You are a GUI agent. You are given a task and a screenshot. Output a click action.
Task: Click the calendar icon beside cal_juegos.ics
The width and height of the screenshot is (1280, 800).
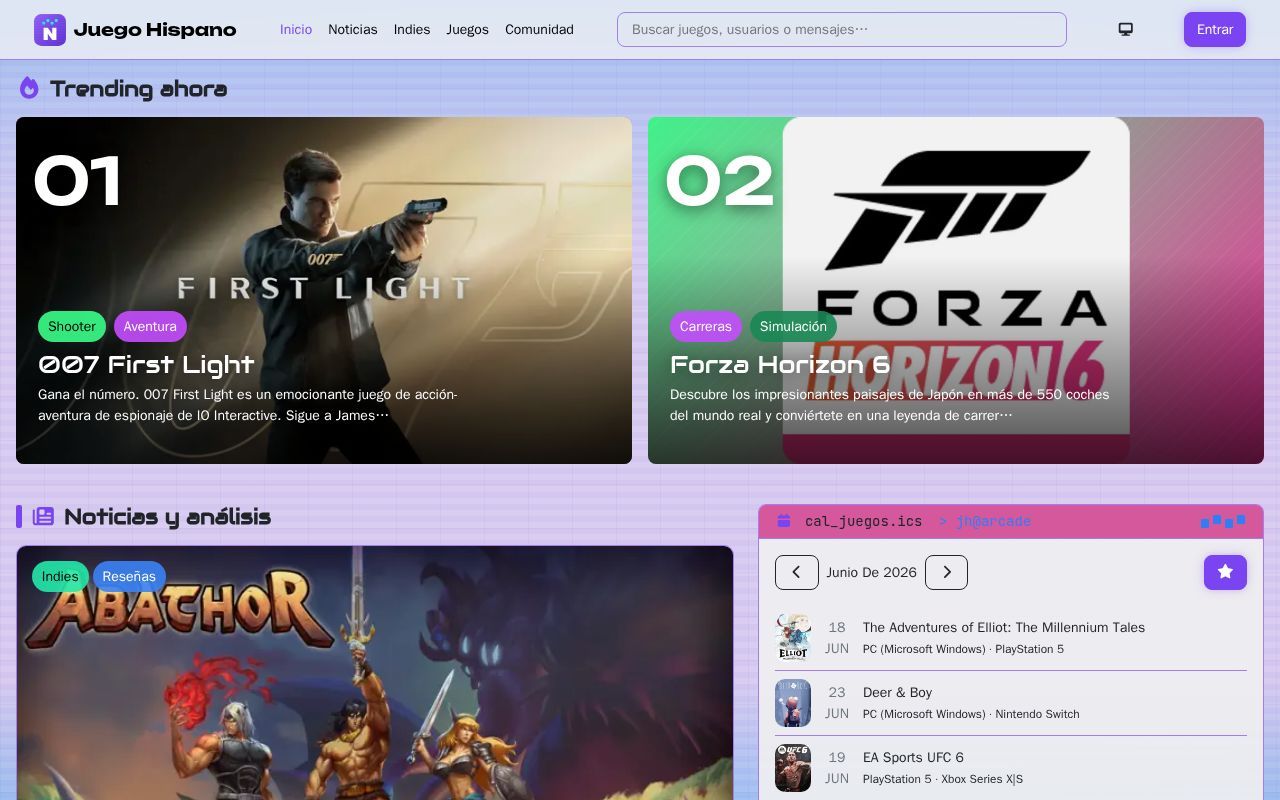point(784,521)
